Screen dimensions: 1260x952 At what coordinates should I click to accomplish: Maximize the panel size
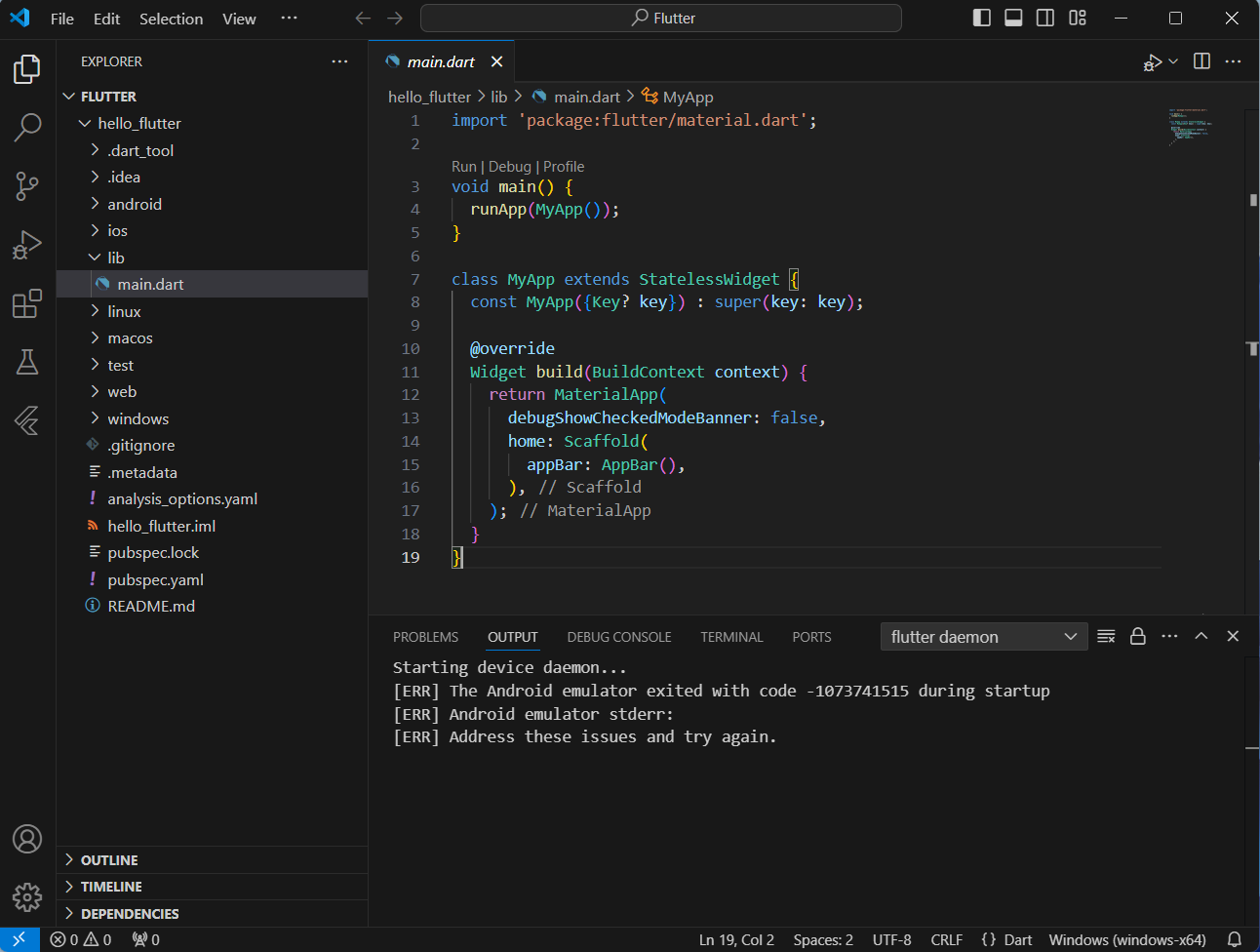[1201, 636]
